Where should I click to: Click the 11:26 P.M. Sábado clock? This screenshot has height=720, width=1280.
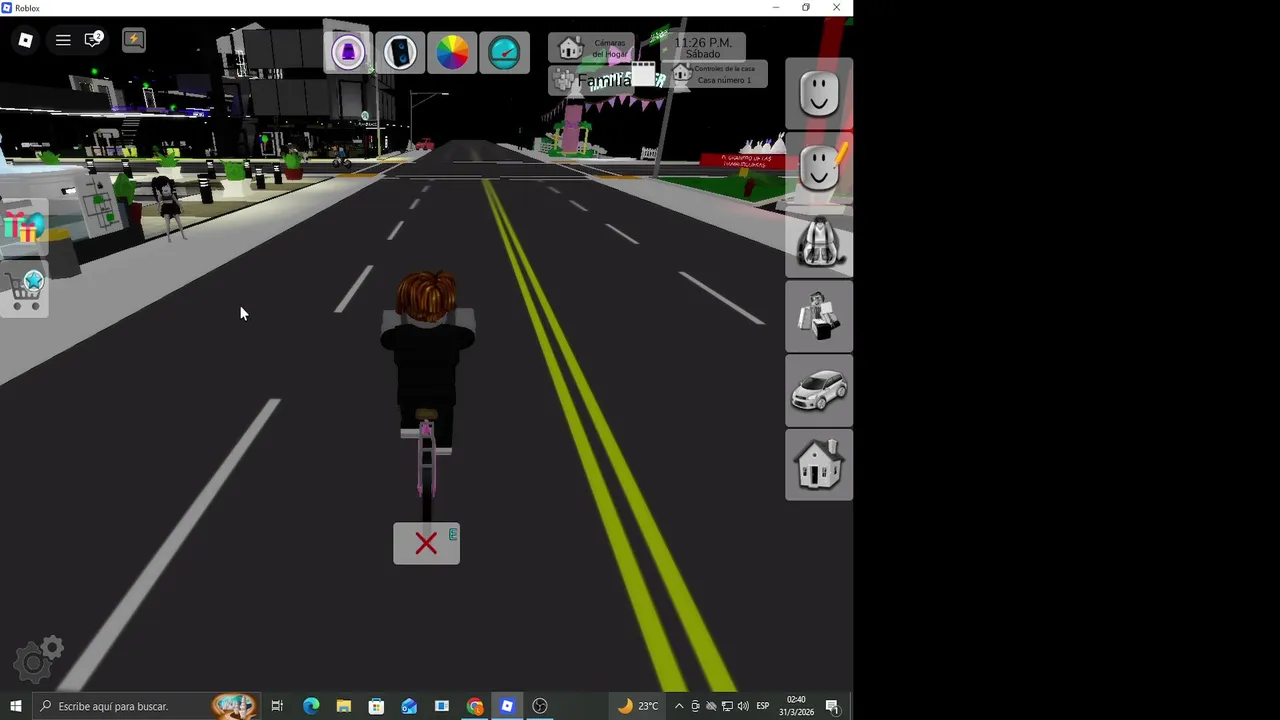tap(703, 48)
